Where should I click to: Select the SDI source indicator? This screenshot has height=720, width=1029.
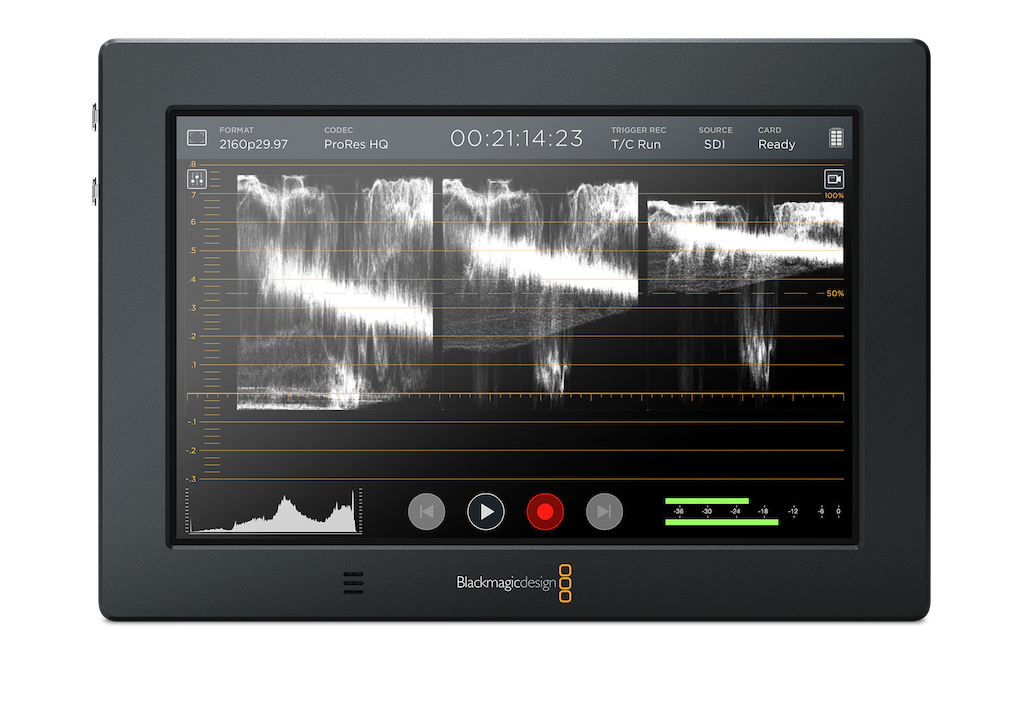[x=715, y=144]
